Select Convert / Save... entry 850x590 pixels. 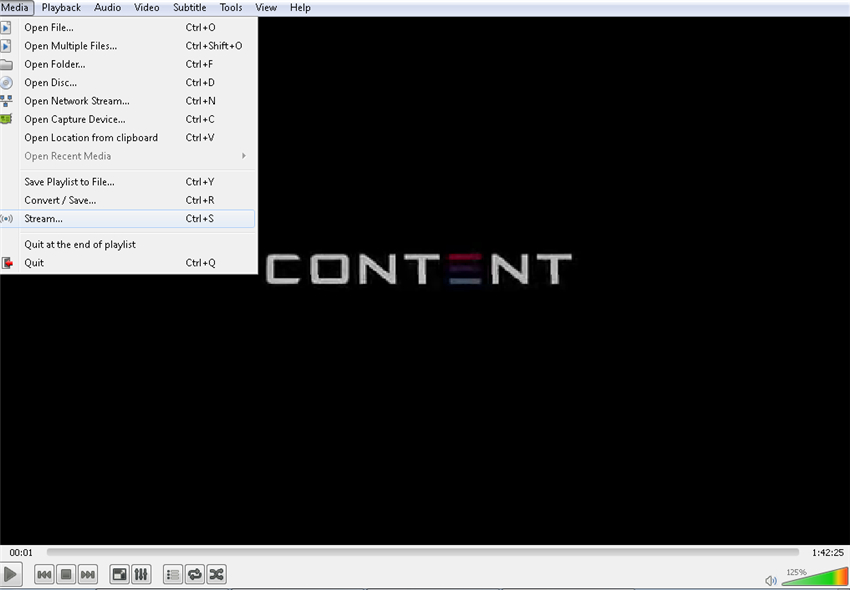point(128,200)
